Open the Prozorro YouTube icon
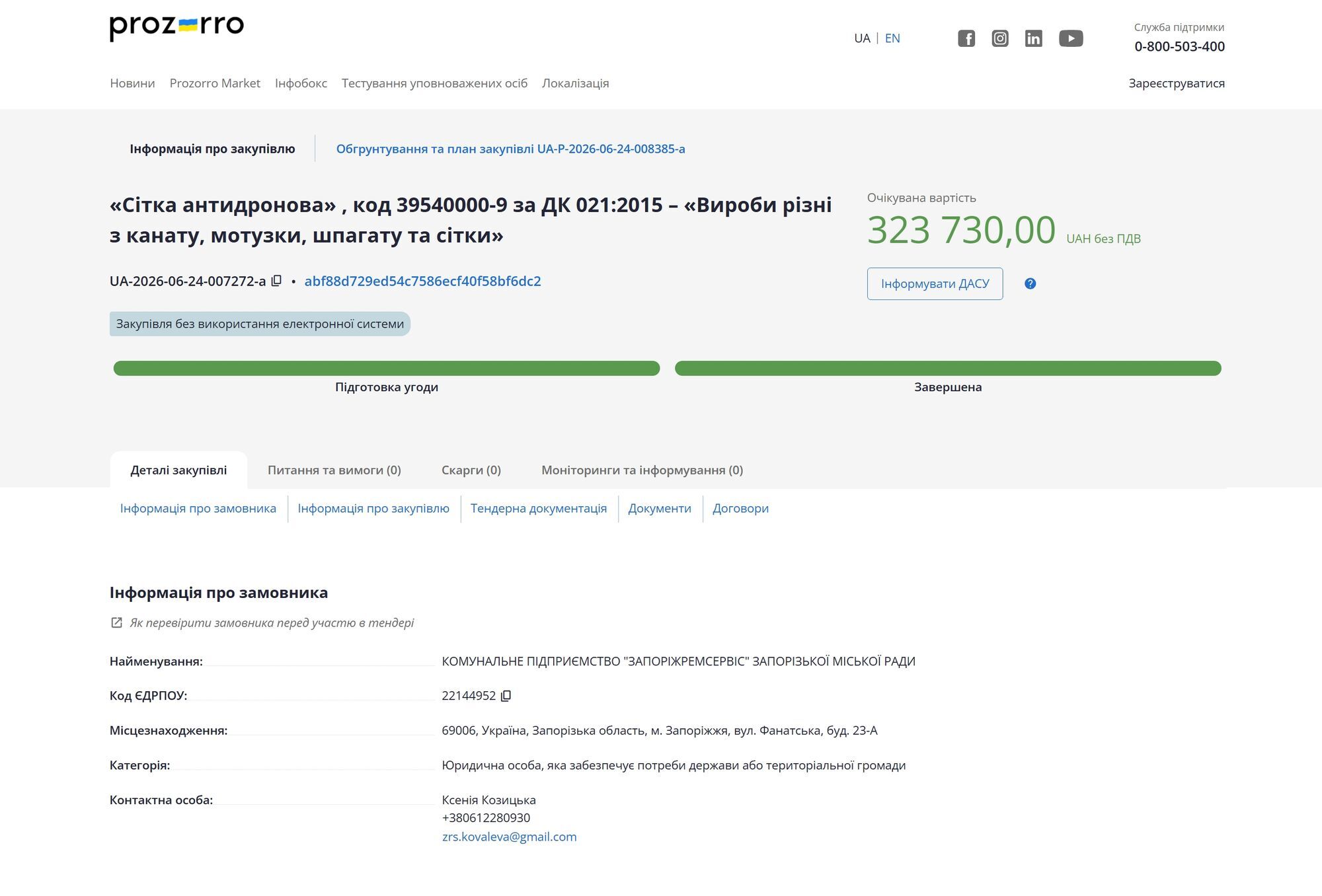The height and width of the screenshot is (896, 1322). click(1071, 38)
